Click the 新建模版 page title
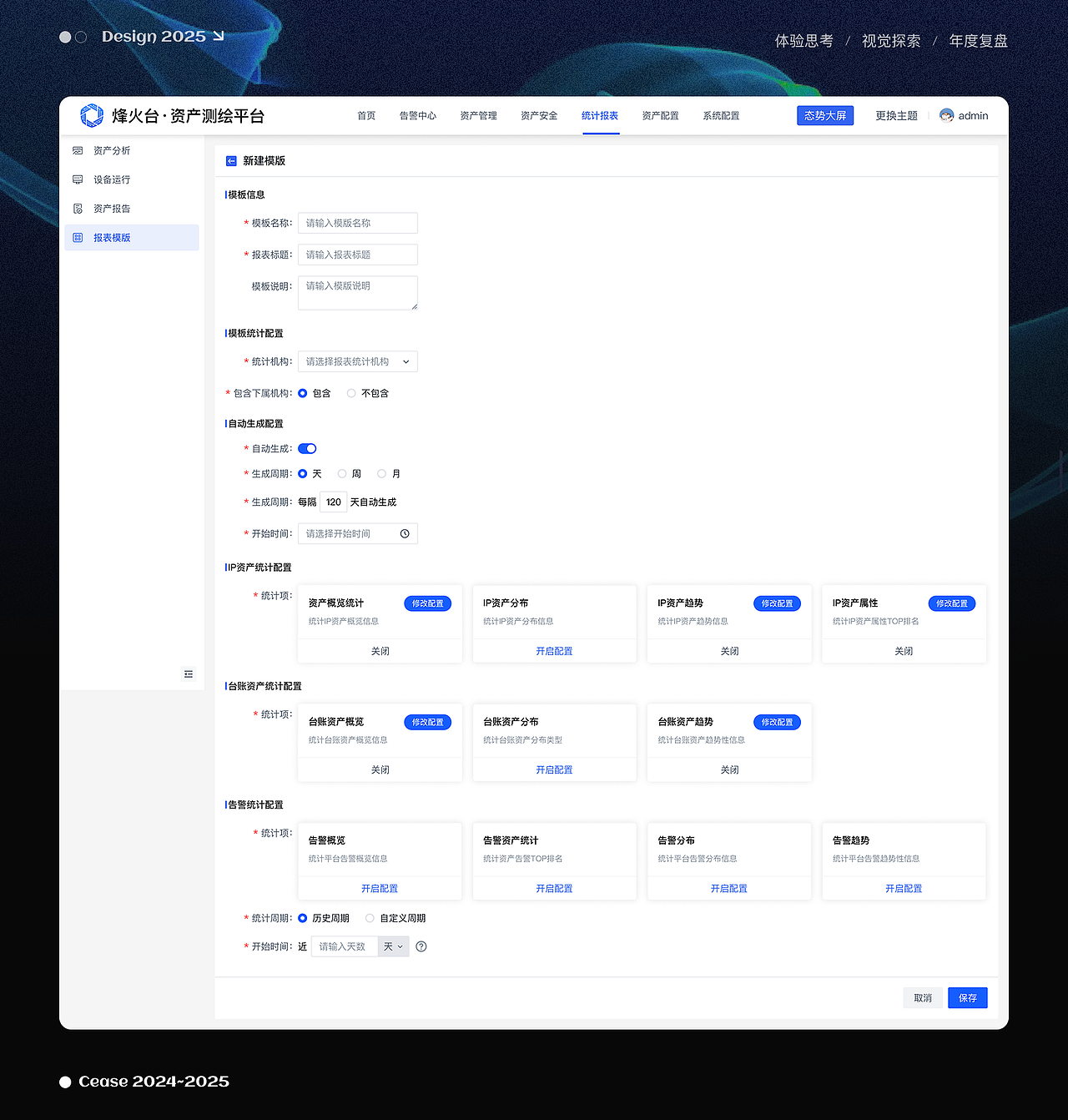The image size is (1068, 1120). 264,161
